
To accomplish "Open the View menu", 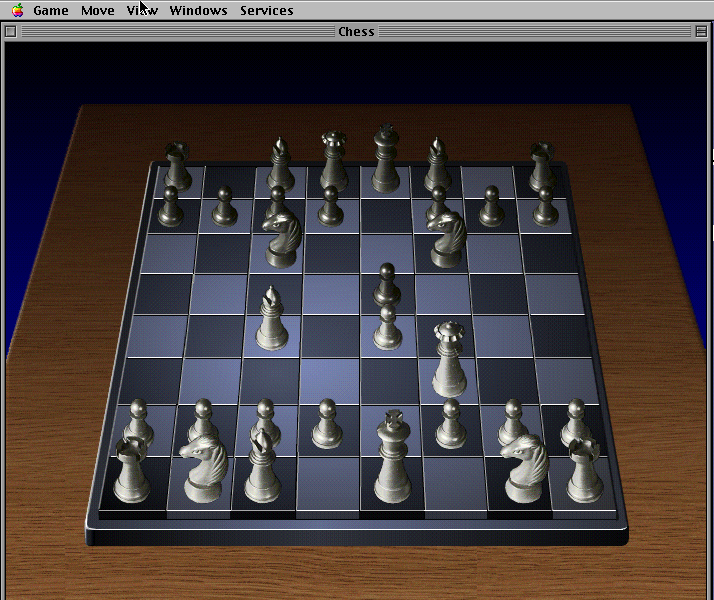I will click(x=142, y=10).
